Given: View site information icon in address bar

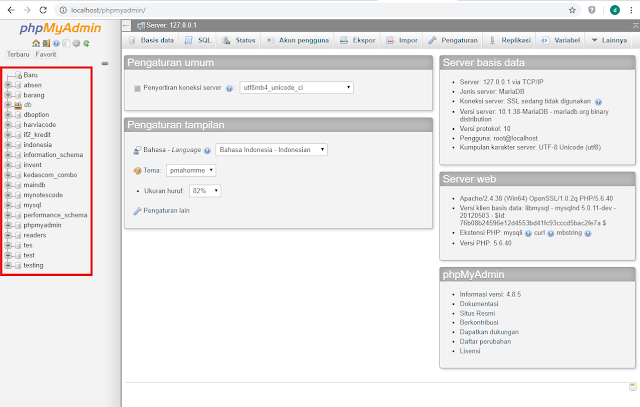Looking at the screenshot, I should click(x=63, y=10).
